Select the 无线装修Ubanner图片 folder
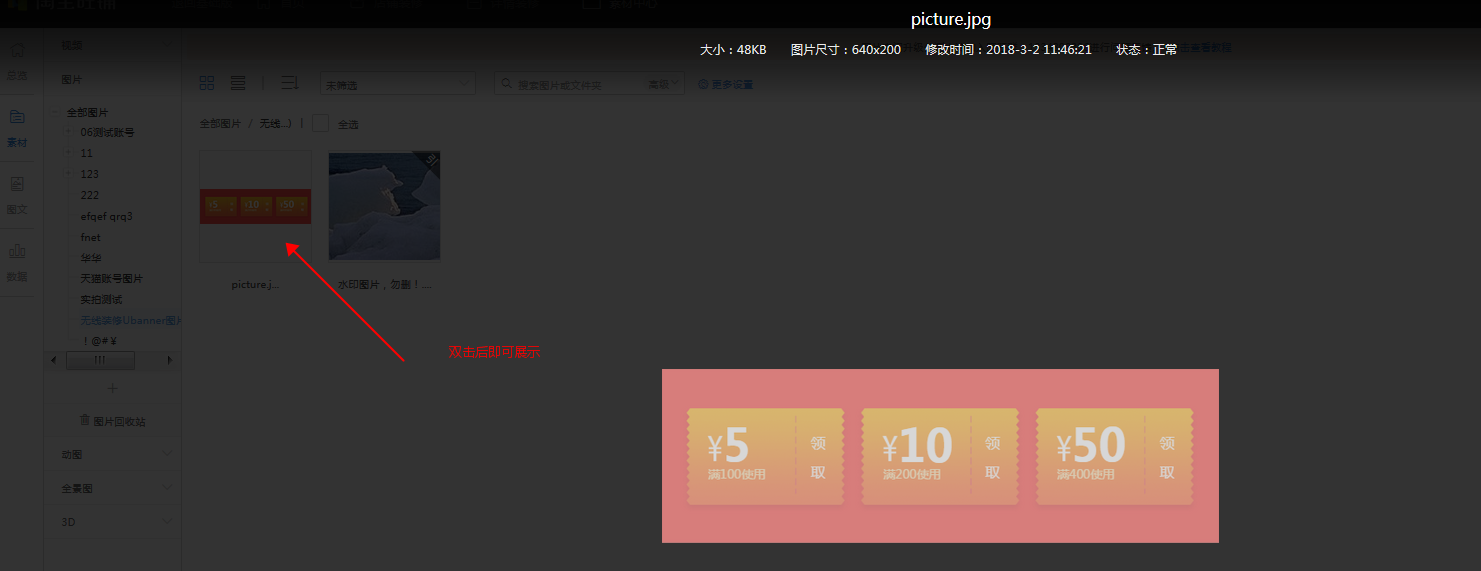 pos(131,320)
